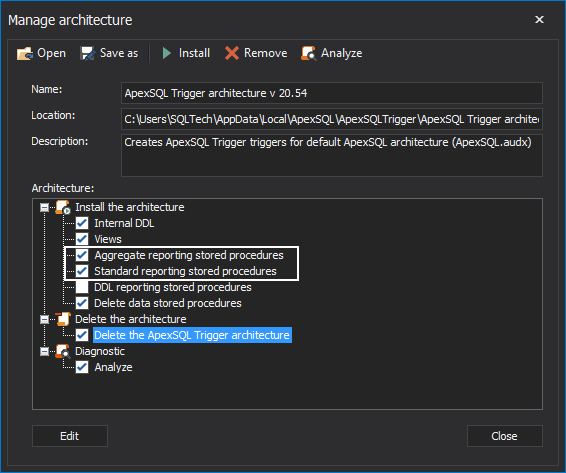566x473 pixels.
Task: Click inside the Name input field
Action: coord(332,93)
